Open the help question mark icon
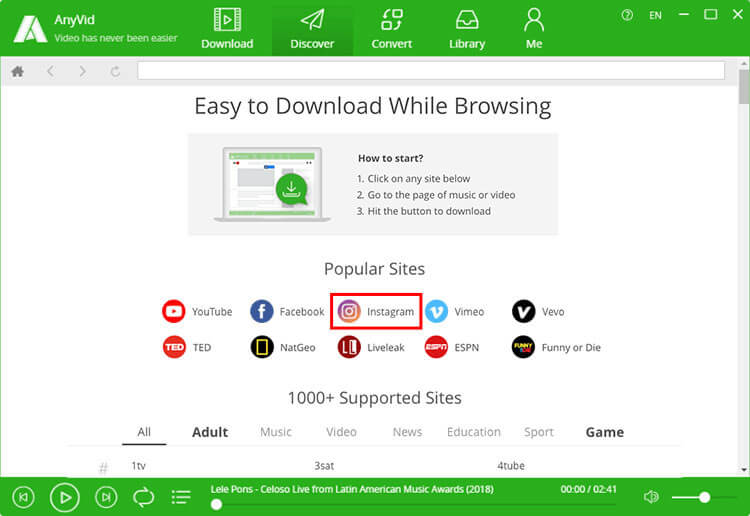This screenshot has height=516, width=750. pos(627,15)
